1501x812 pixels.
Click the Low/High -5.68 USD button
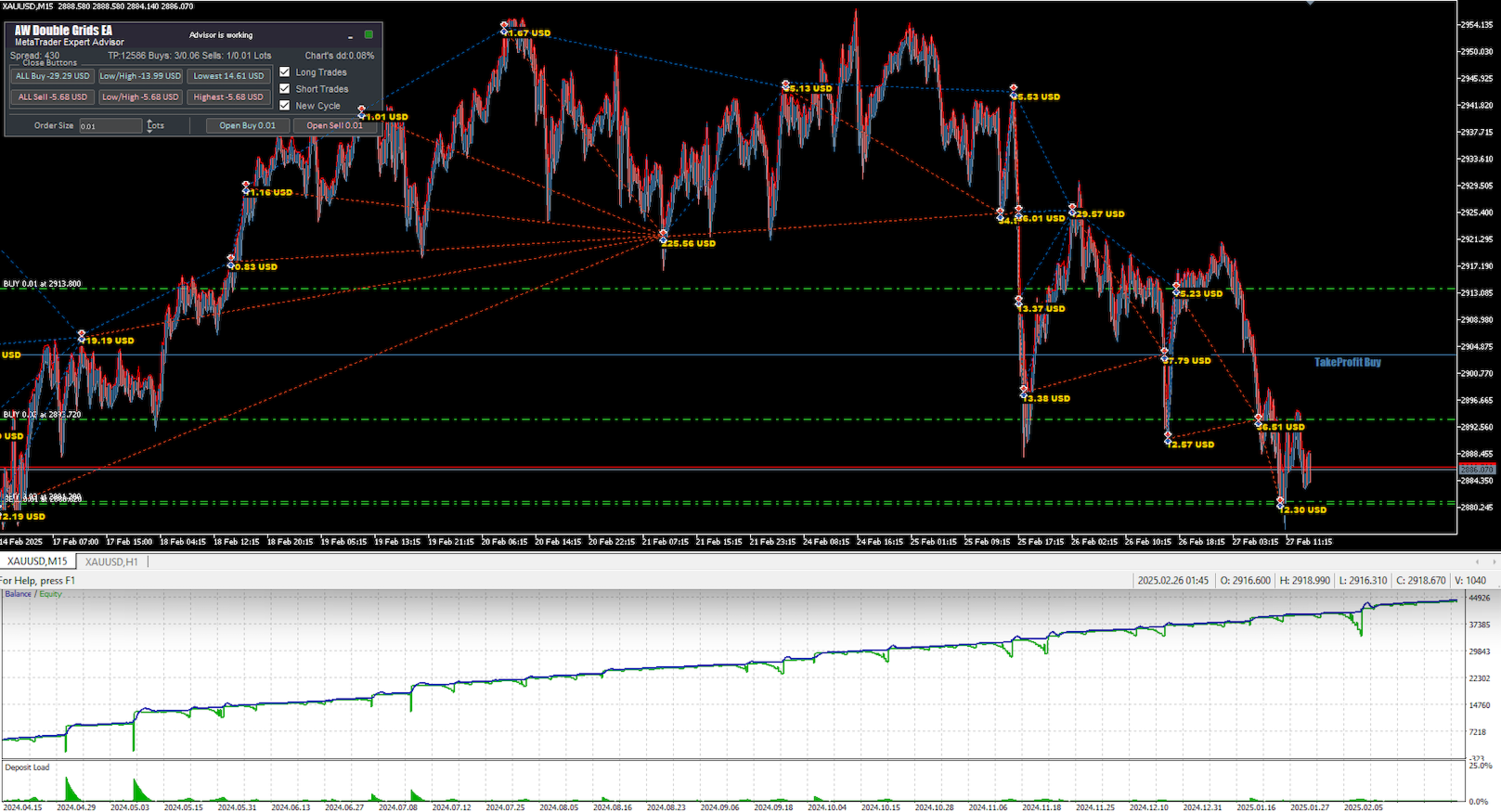(x=140, y=97)
